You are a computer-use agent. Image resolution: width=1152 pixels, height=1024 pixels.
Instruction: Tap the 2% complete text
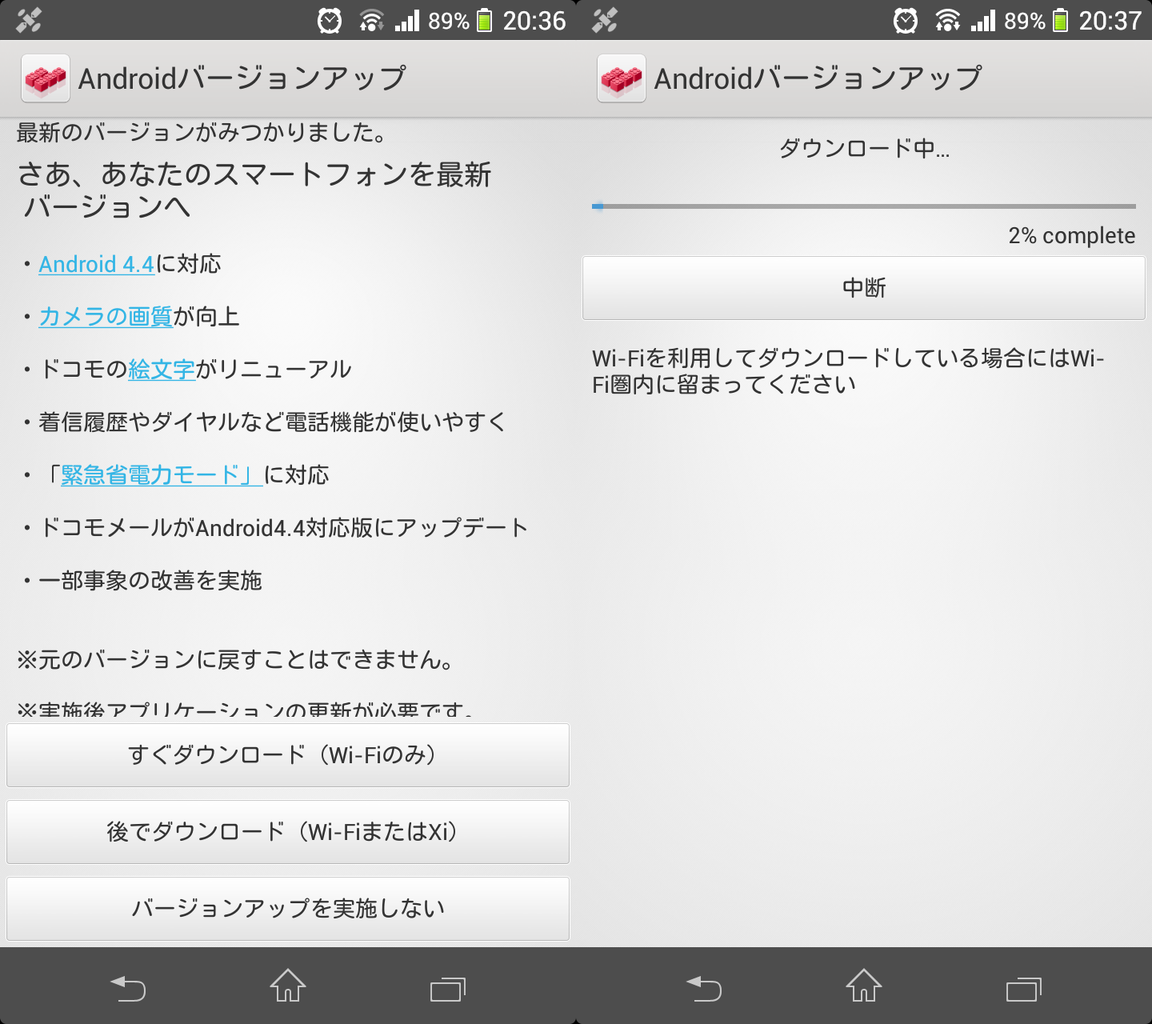[x=1072, y=236]
